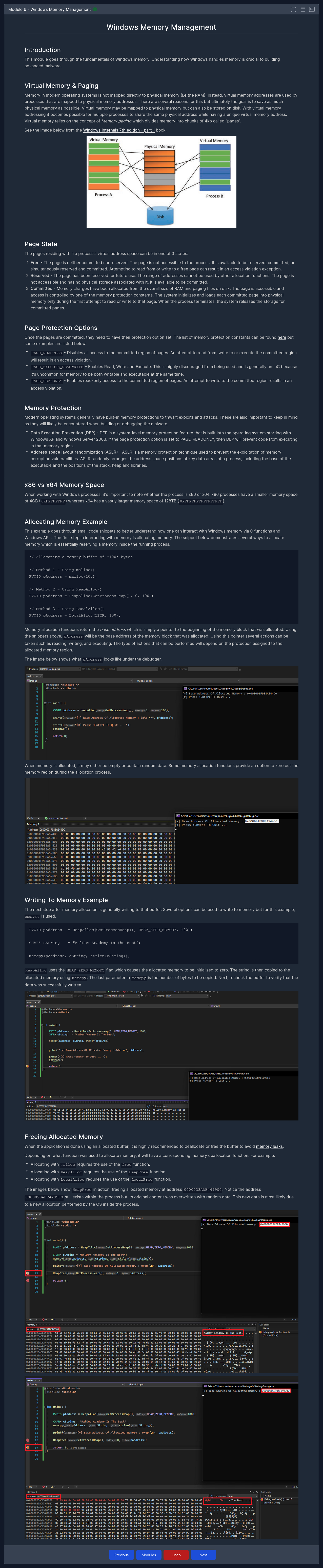This screenshot has width=323, height=1568.
Task: Open the list lines icon in the header
Action: point(304,10)
